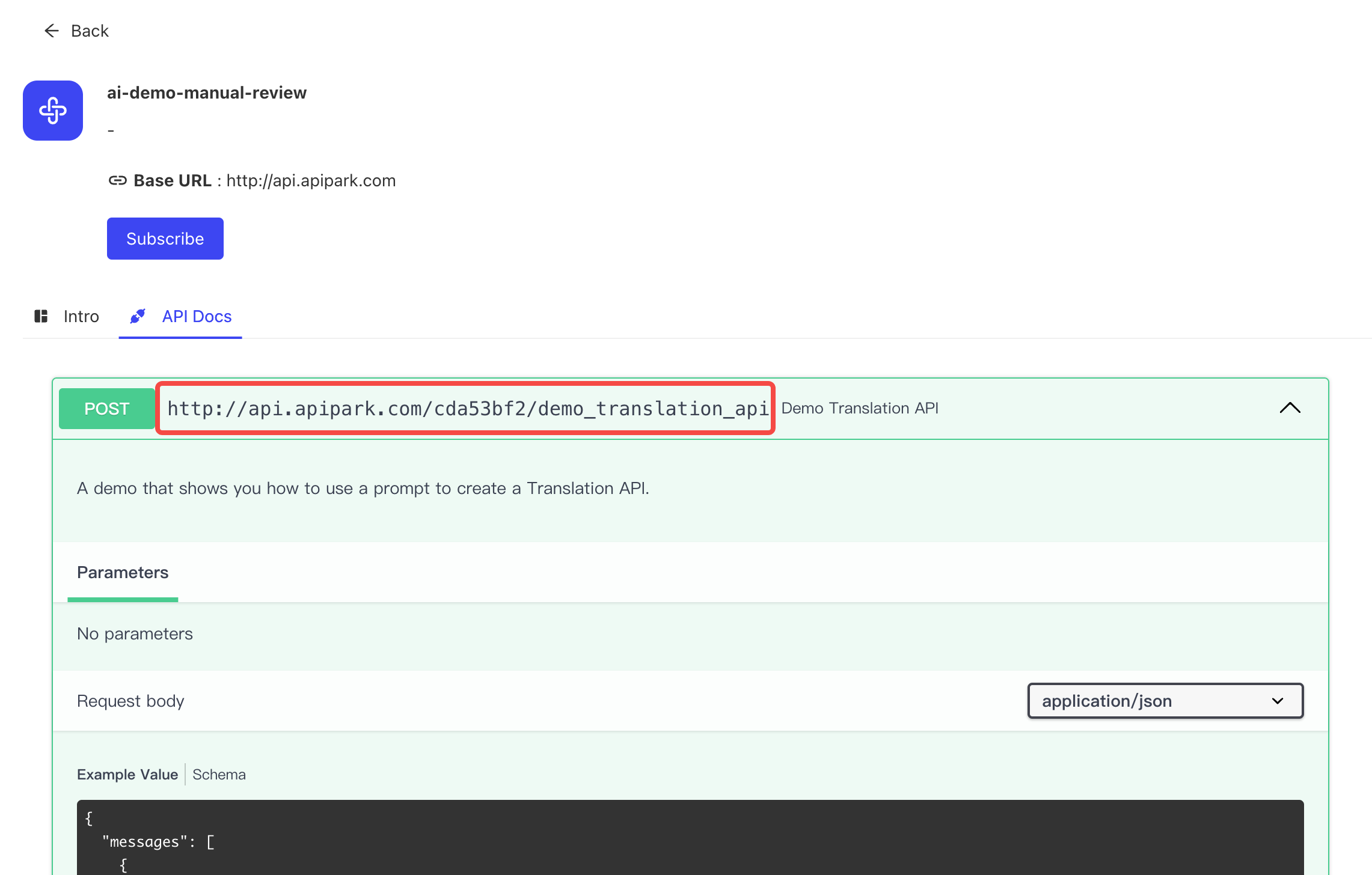
Task: Collapse the Demo Translation API endpoint section
Action: pyautogui.click(x=1290, y=409)
